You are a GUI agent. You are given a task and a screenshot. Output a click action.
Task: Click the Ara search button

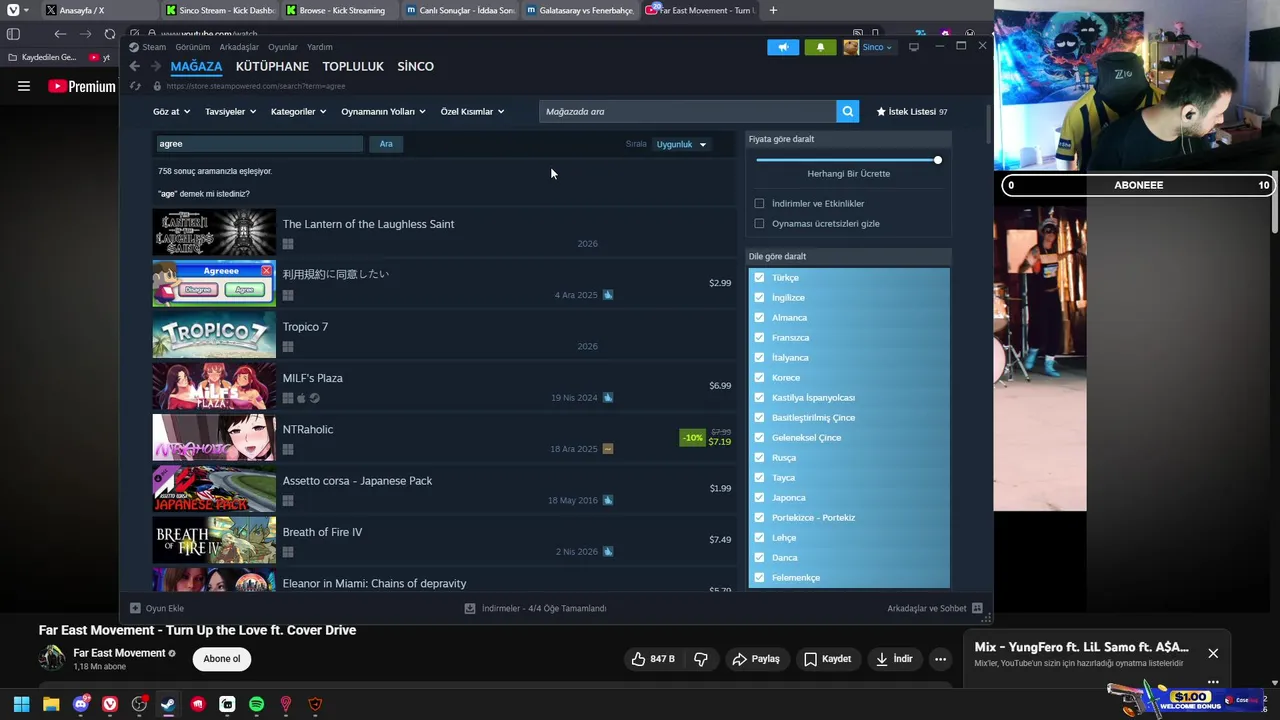click(386, 144)
